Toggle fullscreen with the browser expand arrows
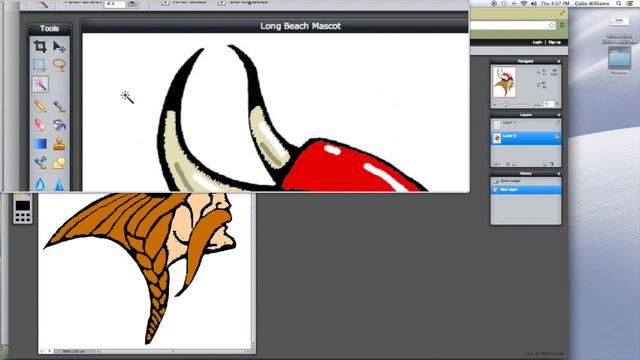This screenshot has width=640, height=360. click(x=562, y=13)
